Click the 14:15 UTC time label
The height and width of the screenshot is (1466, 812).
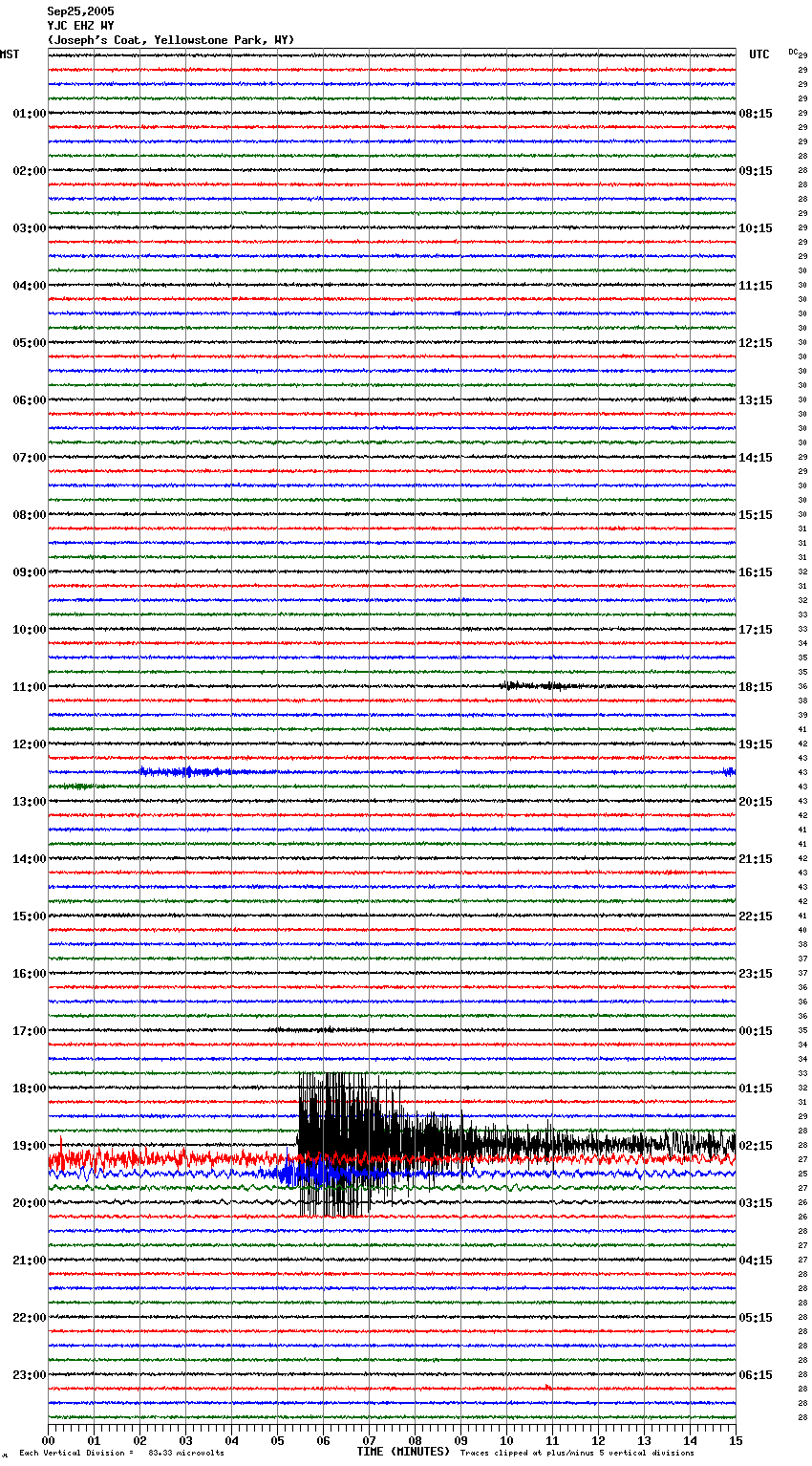click(x=756, y=458)
